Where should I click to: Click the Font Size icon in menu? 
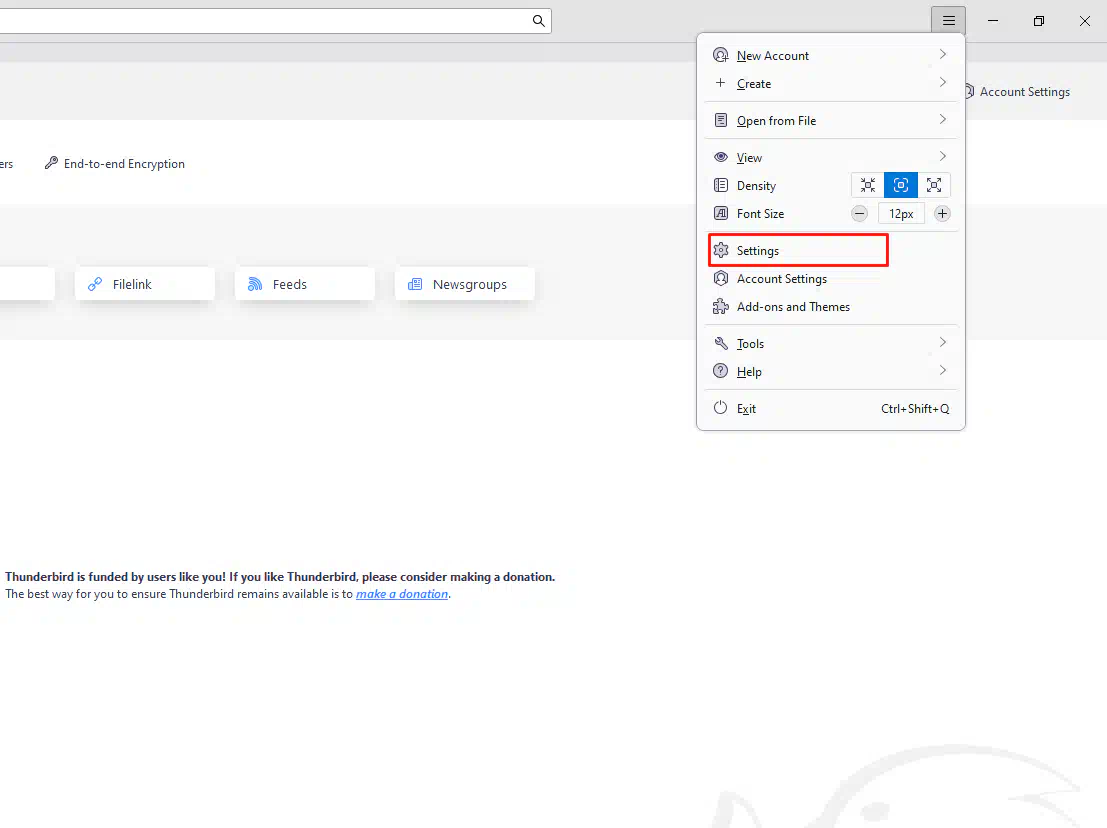[x=720, y=212]
